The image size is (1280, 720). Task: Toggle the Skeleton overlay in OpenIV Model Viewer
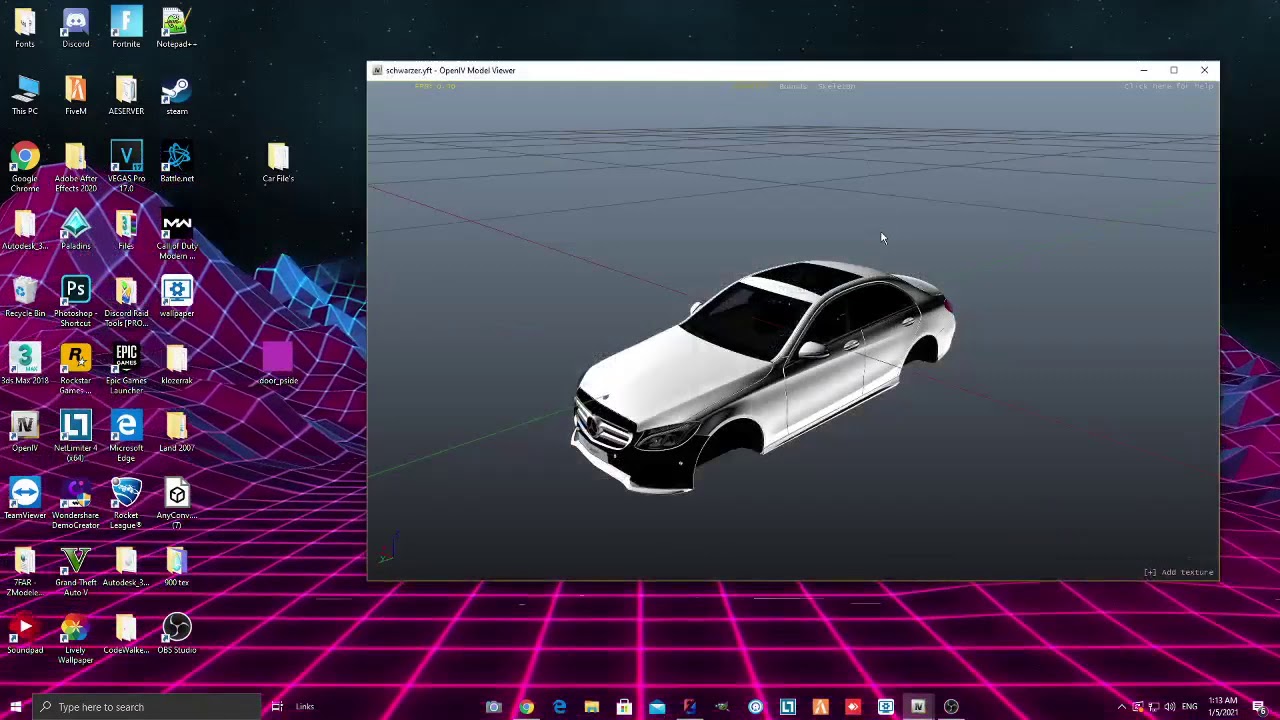click(836, 86)
